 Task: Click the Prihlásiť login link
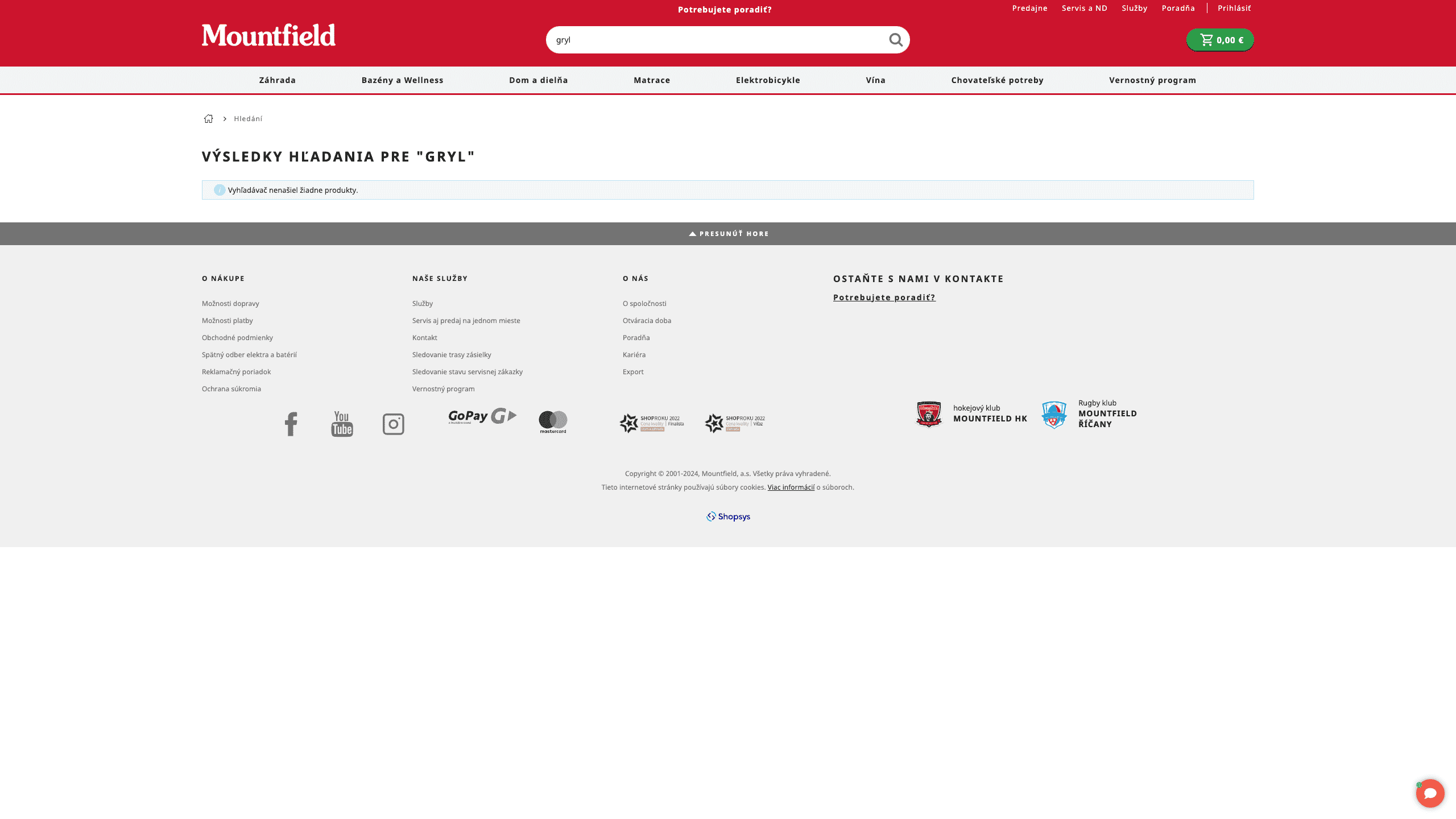tap(1234, 8)
